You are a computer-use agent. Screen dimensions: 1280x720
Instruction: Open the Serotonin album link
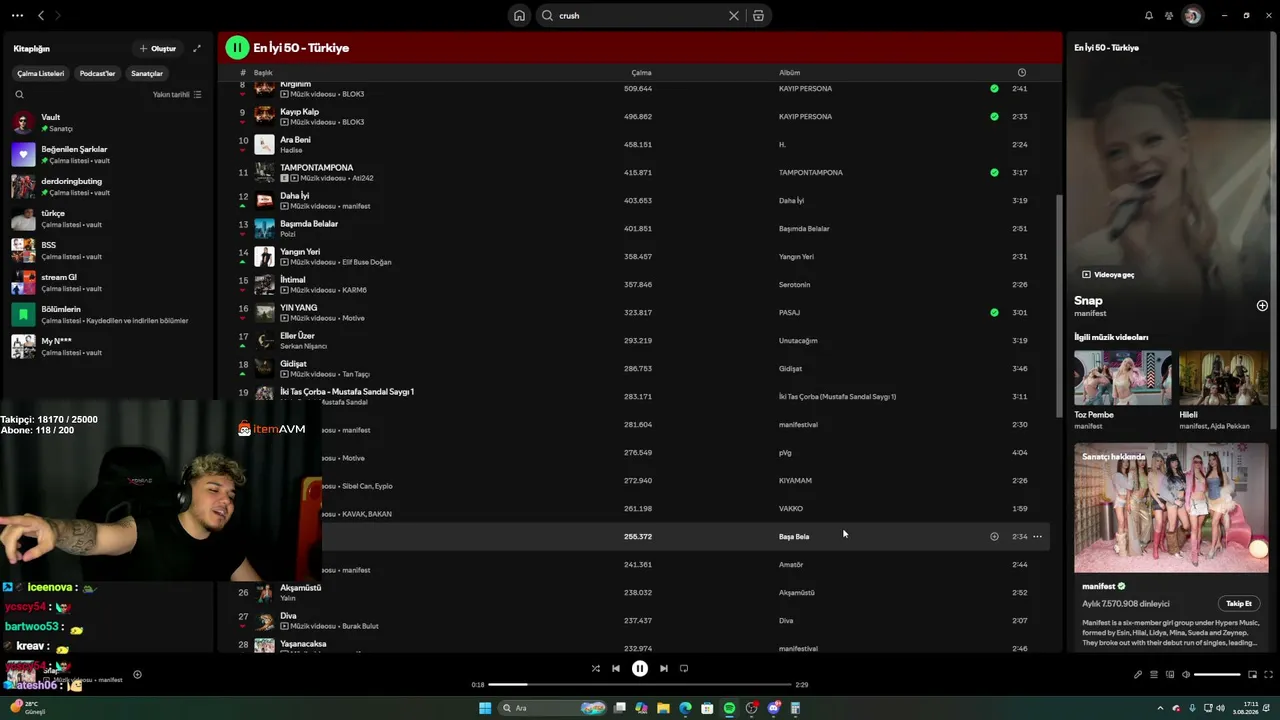(795, 285)
